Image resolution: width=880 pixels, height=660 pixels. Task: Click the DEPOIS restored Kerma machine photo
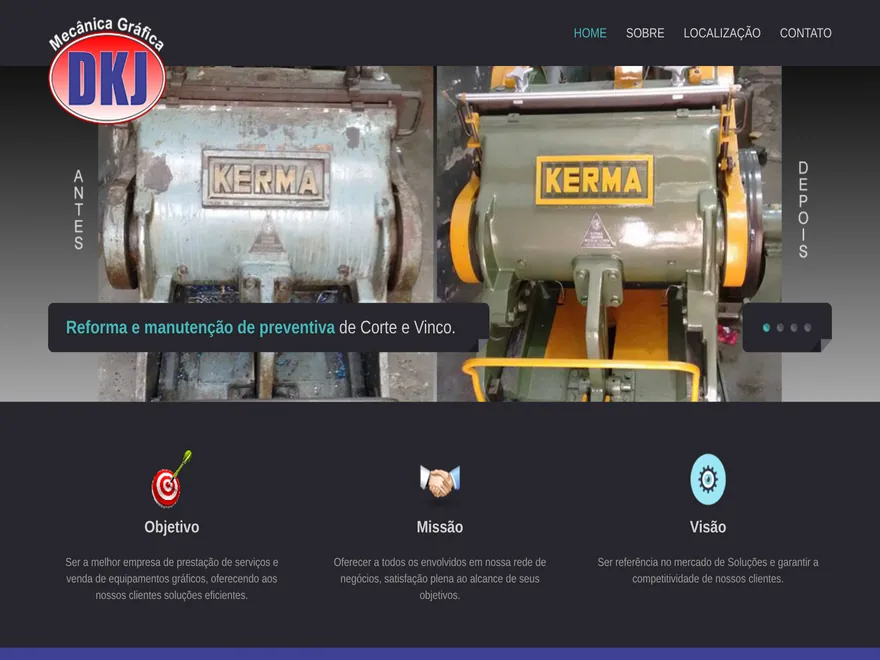(609, 233)
